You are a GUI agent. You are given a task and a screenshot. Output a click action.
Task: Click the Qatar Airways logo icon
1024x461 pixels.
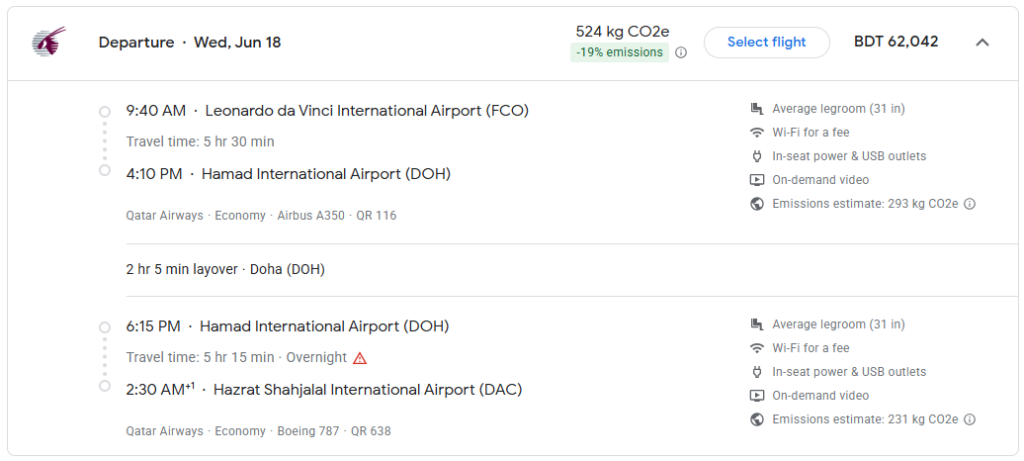(48, 41)
